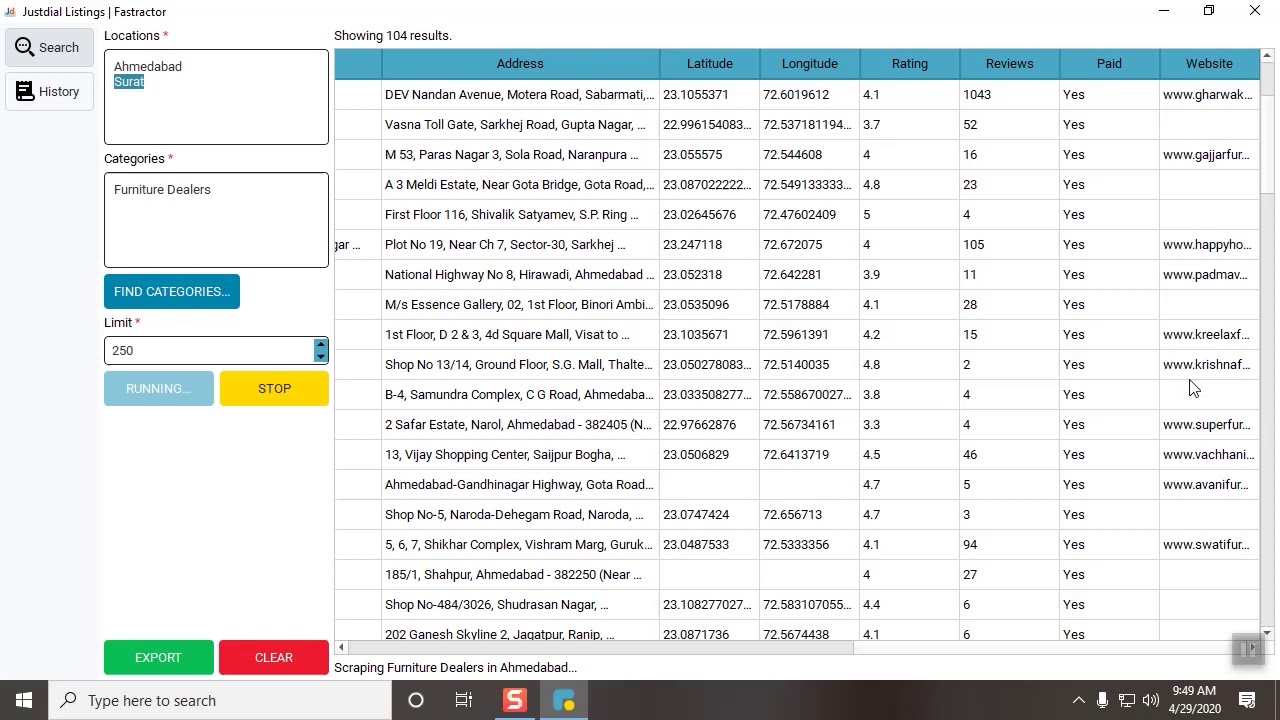The image size is (1280, 720).
Task: Click the Categories text area
Action: (216, 220)
